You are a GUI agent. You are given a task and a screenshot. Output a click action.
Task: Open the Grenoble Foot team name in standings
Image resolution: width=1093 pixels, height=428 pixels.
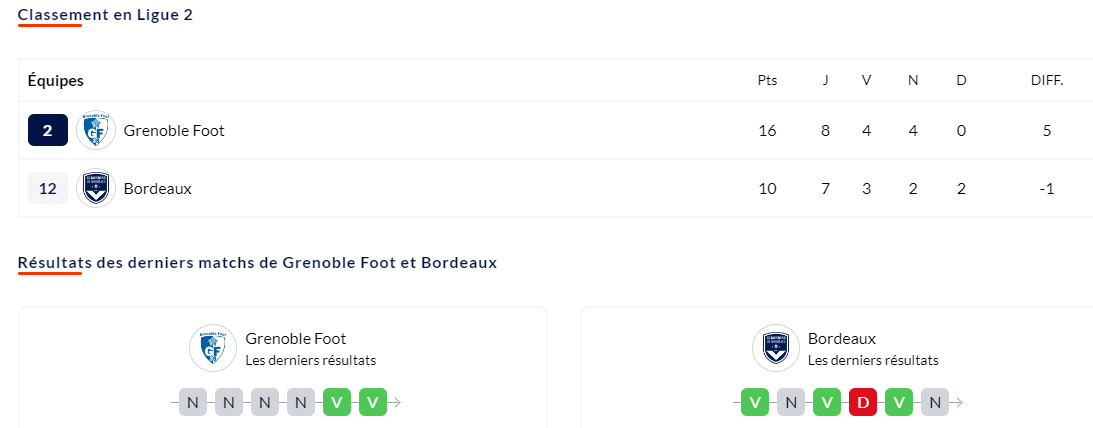tap(174, 130)
